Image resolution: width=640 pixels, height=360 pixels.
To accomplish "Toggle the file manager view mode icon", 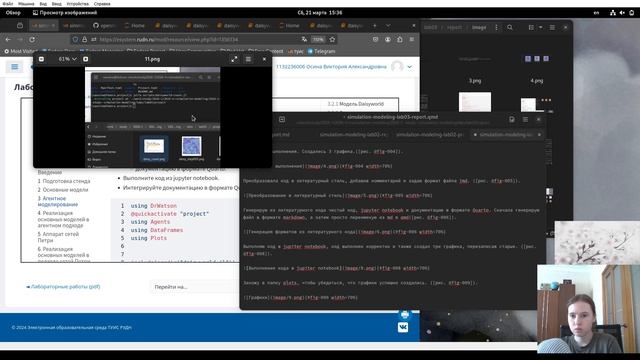I will pos(531,27).
